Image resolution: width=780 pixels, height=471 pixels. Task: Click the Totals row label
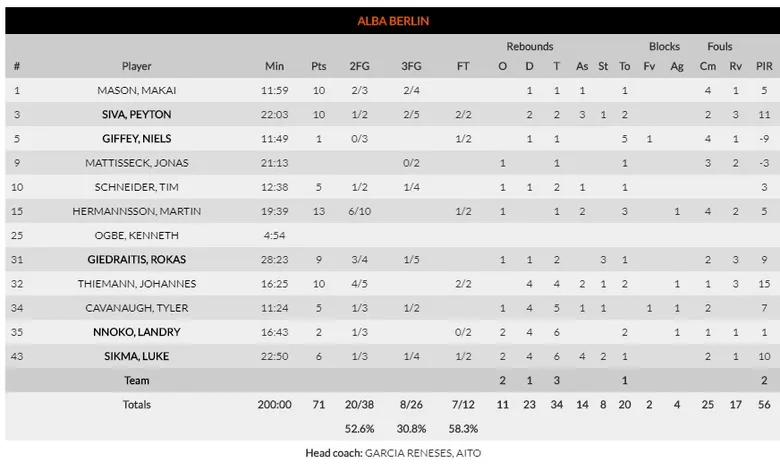[x=137, y=405]
